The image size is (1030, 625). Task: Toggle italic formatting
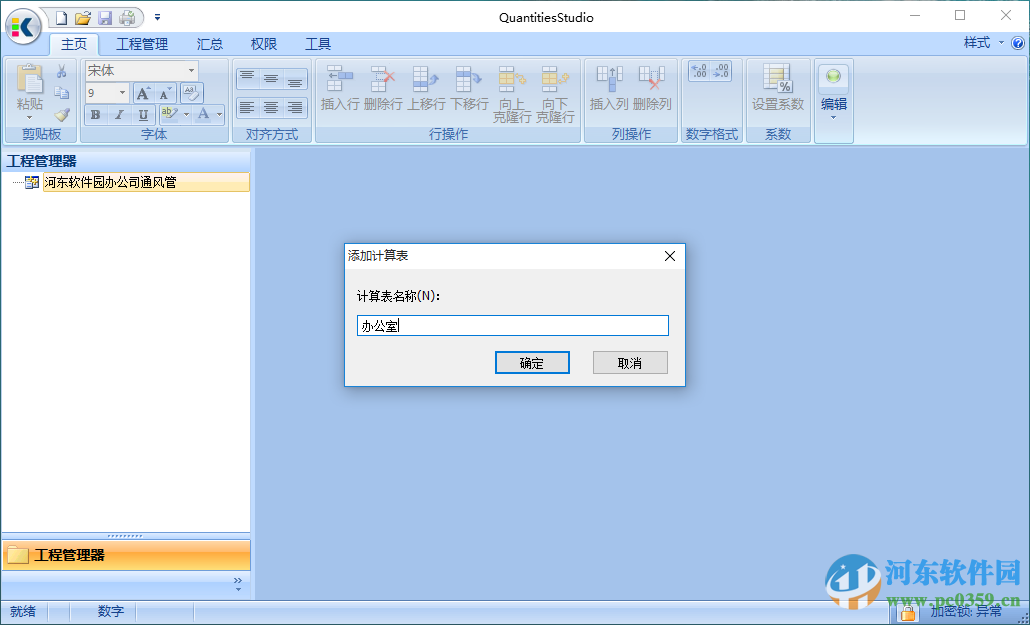pyautogui.click(x=119, y=114)
